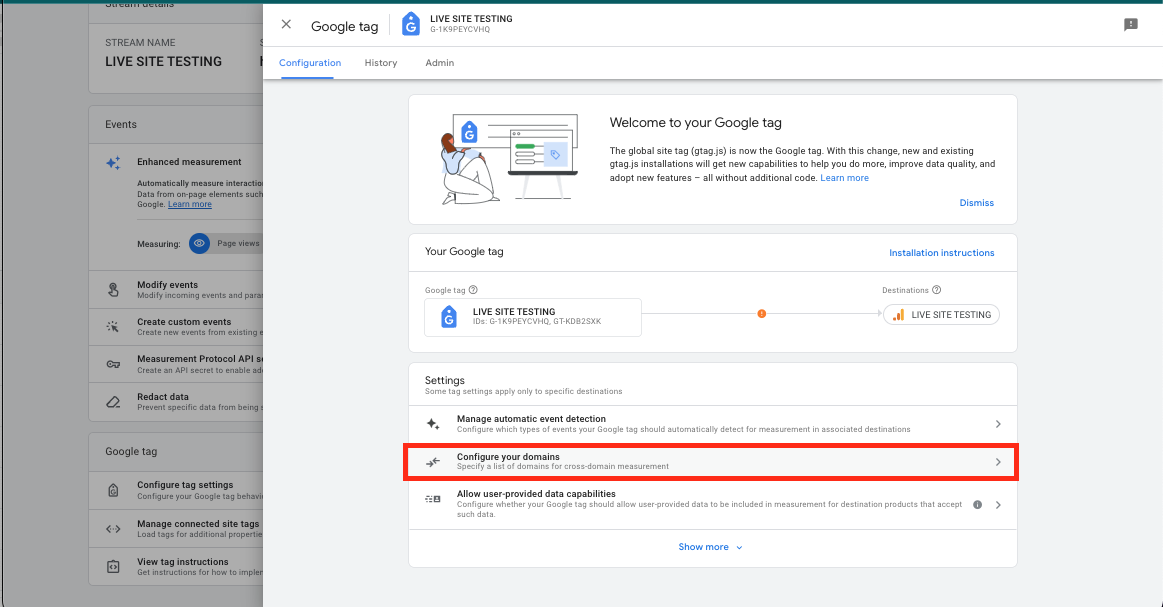
Task: Click Learn more under Enhanced measurement
Action: [190, 205]
